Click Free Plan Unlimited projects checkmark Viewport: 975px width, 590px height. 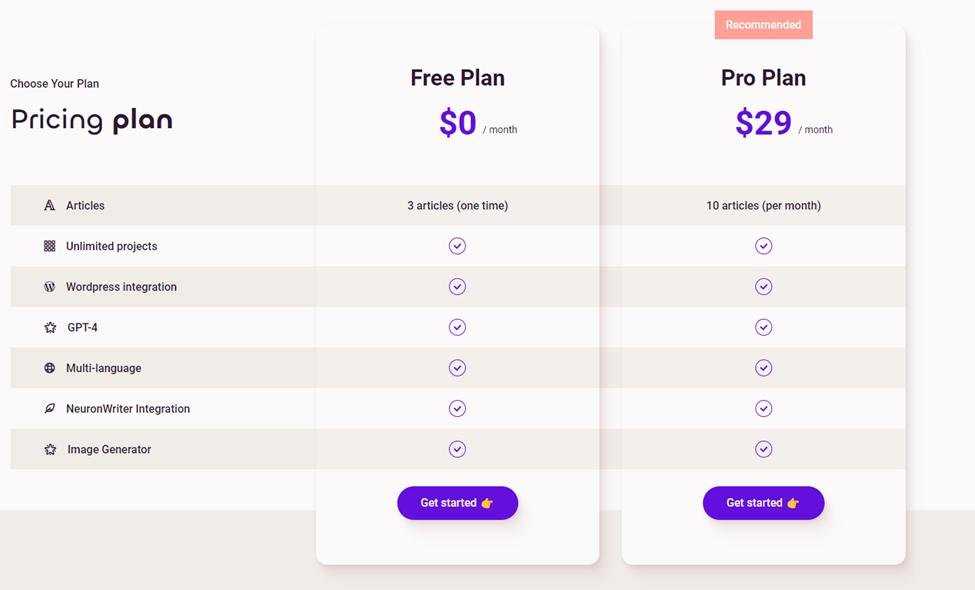point(457,246)
